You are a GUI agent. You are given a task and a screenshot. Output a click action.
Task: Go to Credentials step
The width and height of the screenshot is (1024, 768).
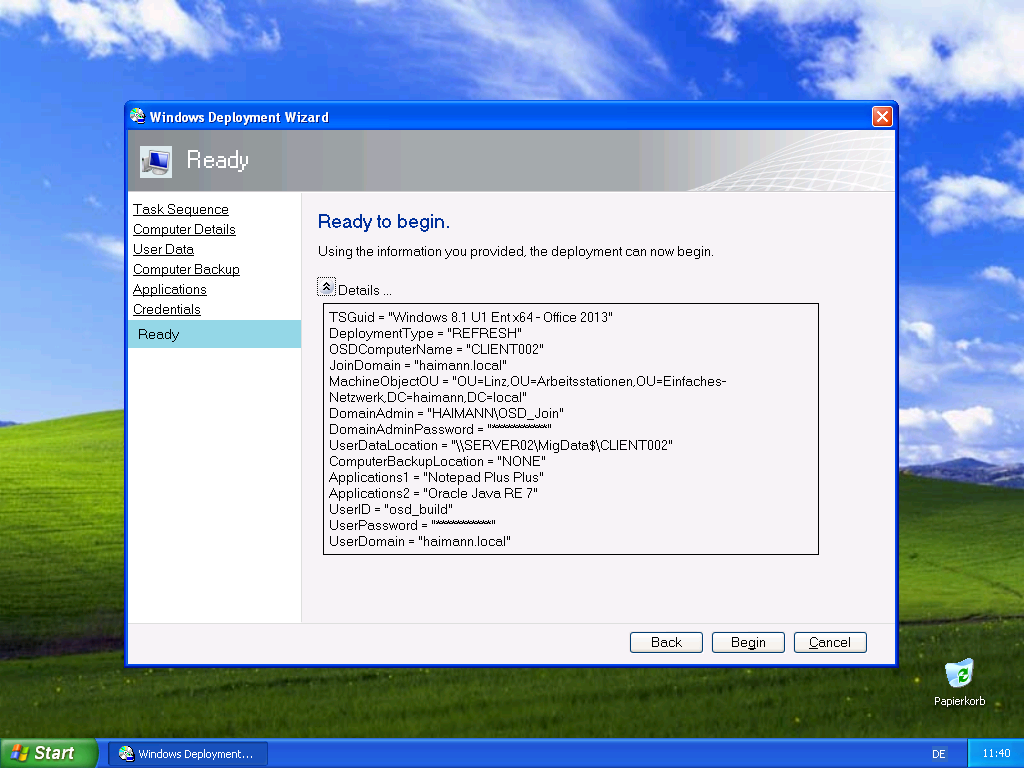pyautogui.click(x=167, y=309)
